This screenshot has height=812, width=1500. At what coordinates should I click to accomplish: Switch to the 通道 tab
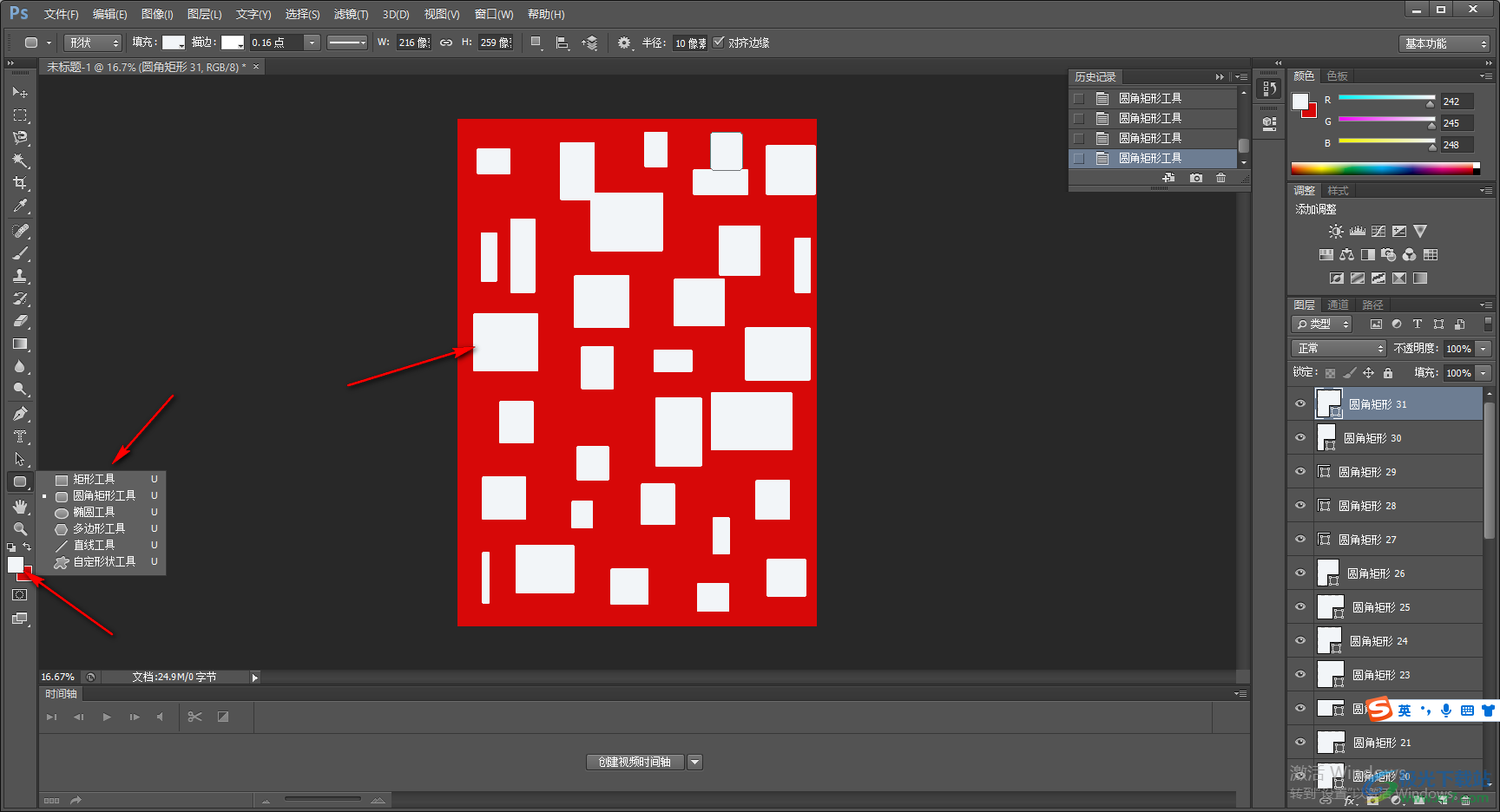click(x=1338, y=304)
